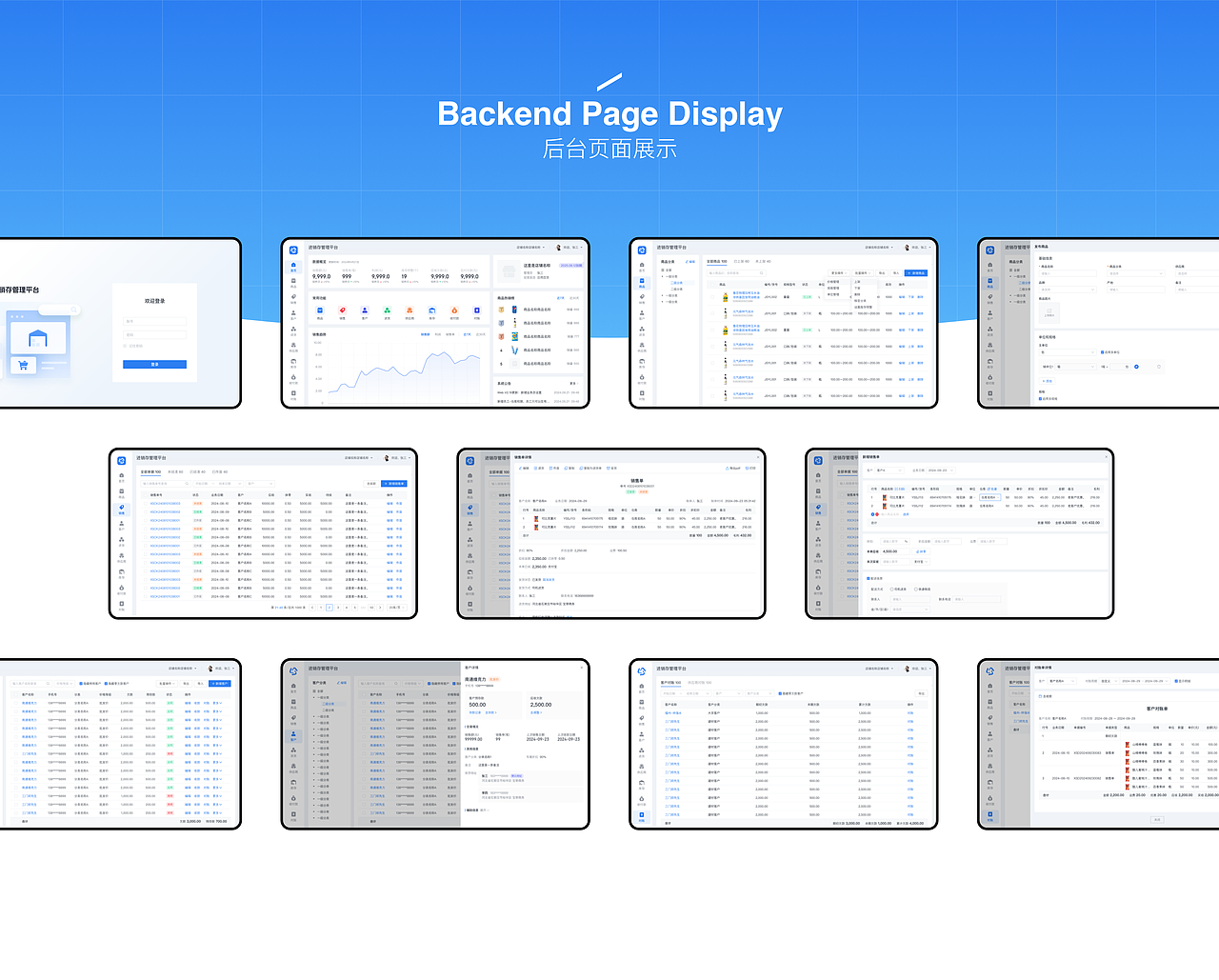Tick the second row checkbox in the sales order table
The height and width of the screenshot is (980, 1219).
click(145, 512)
